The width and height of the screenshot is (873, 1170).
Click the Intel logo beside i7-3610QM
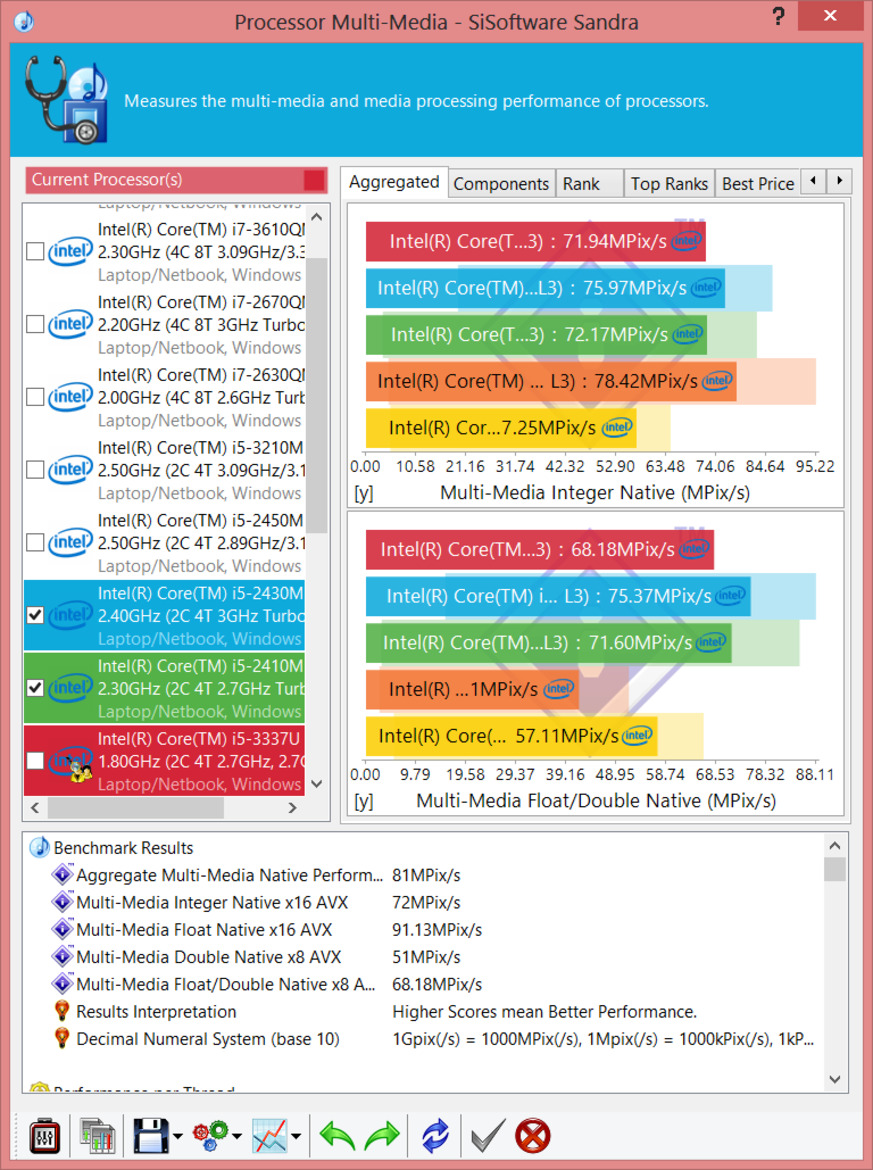pyautogui.click(x=70, y=252)
